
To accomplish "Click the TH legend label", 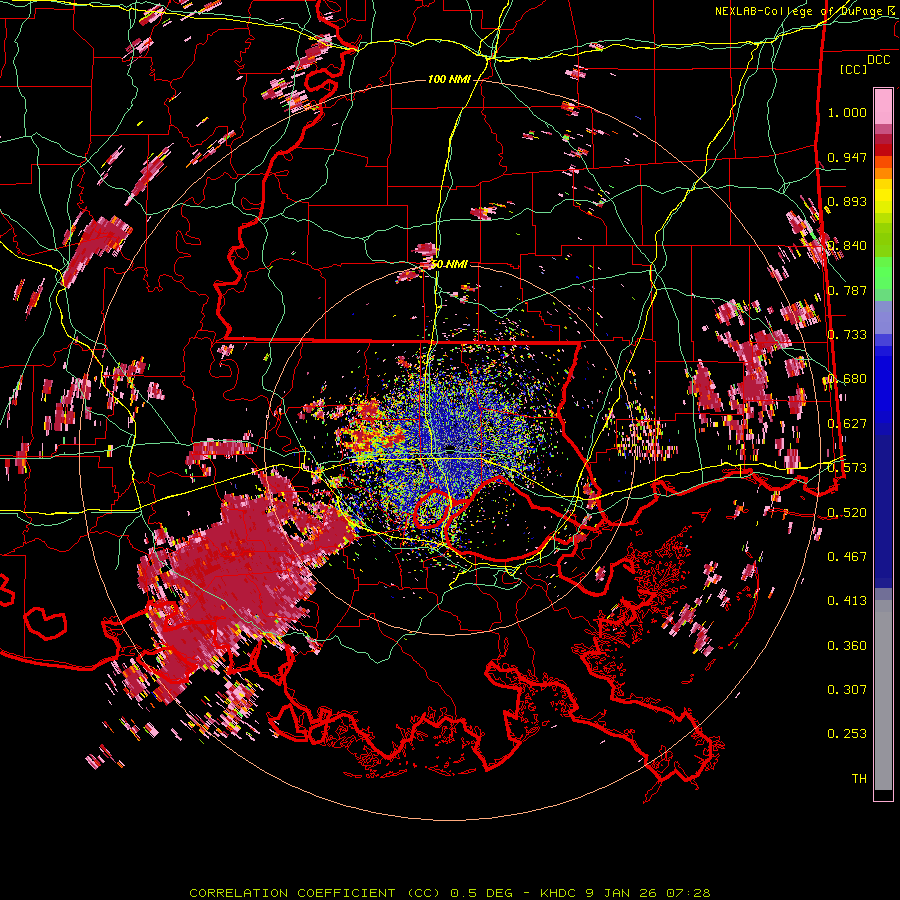I will 859,779.
